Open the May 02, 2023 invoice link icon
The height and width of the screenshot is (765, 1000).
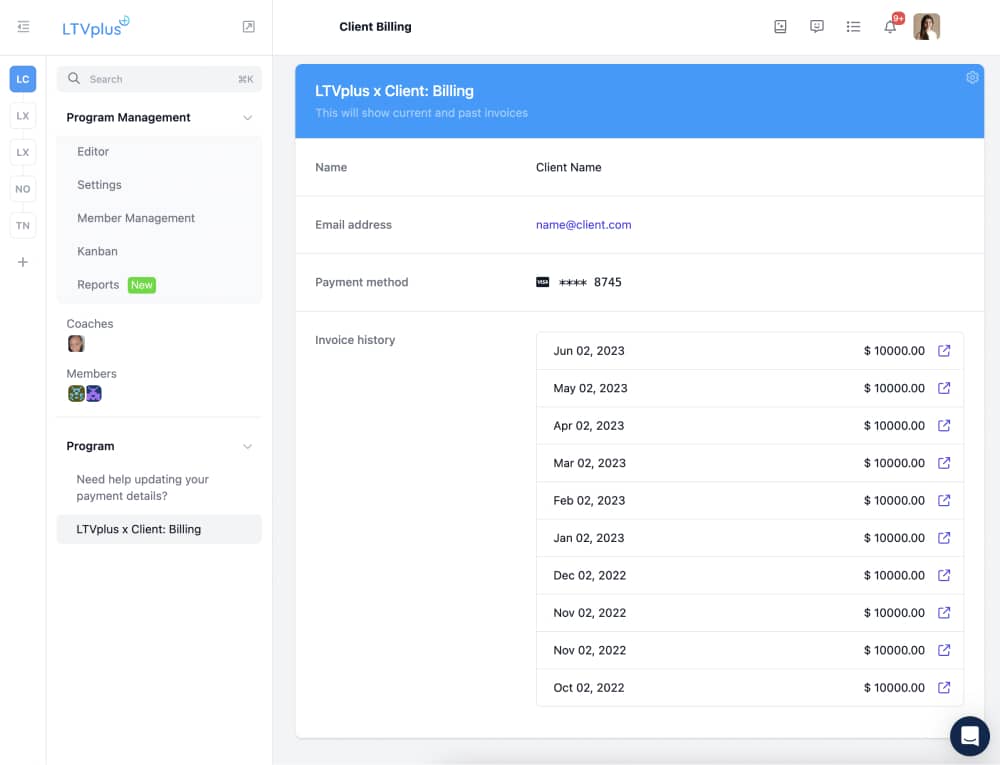(944, 388)
